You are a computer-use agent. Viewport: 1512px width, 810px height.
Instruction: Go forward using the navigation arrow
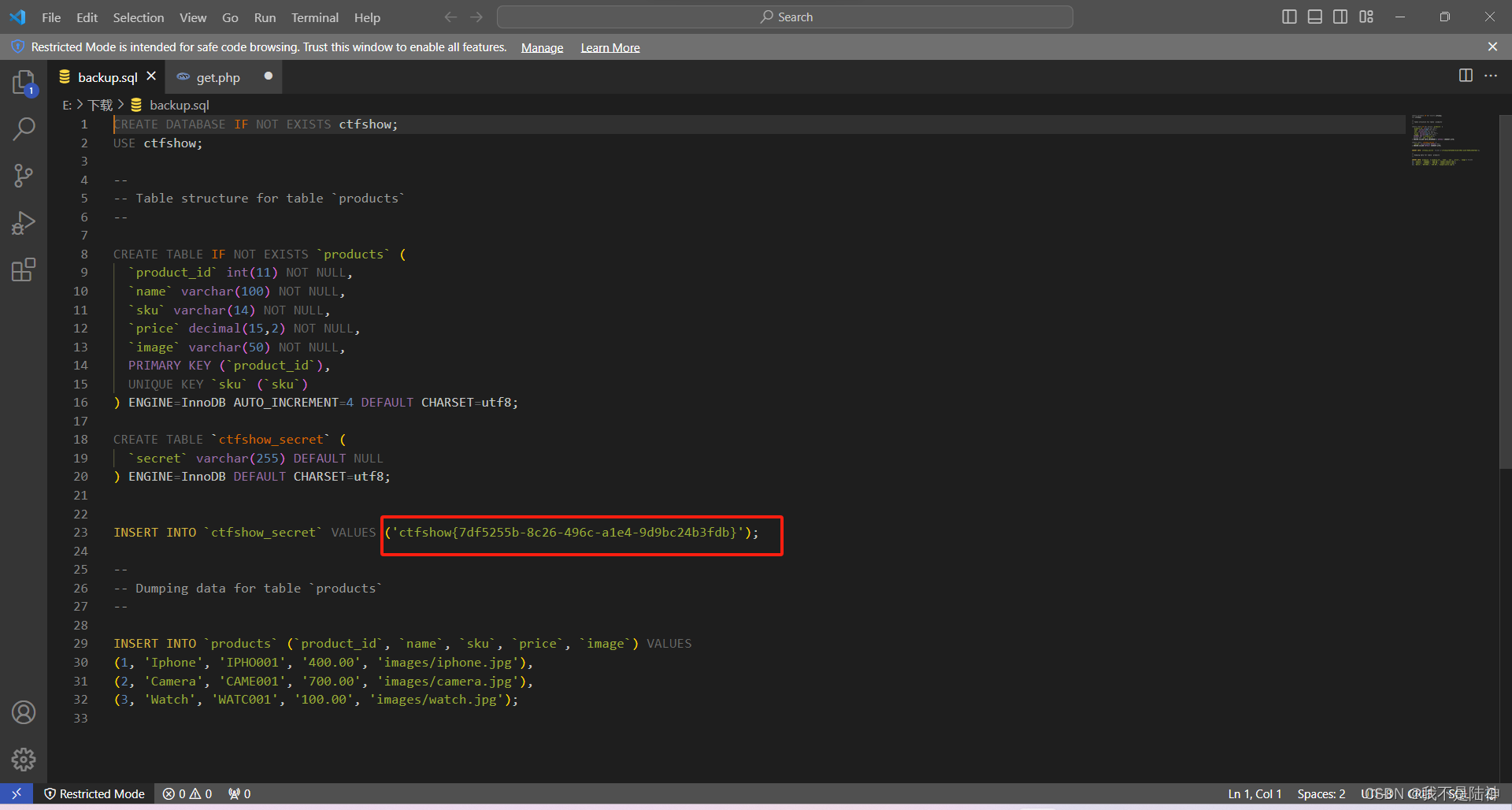tap(476, 17)
